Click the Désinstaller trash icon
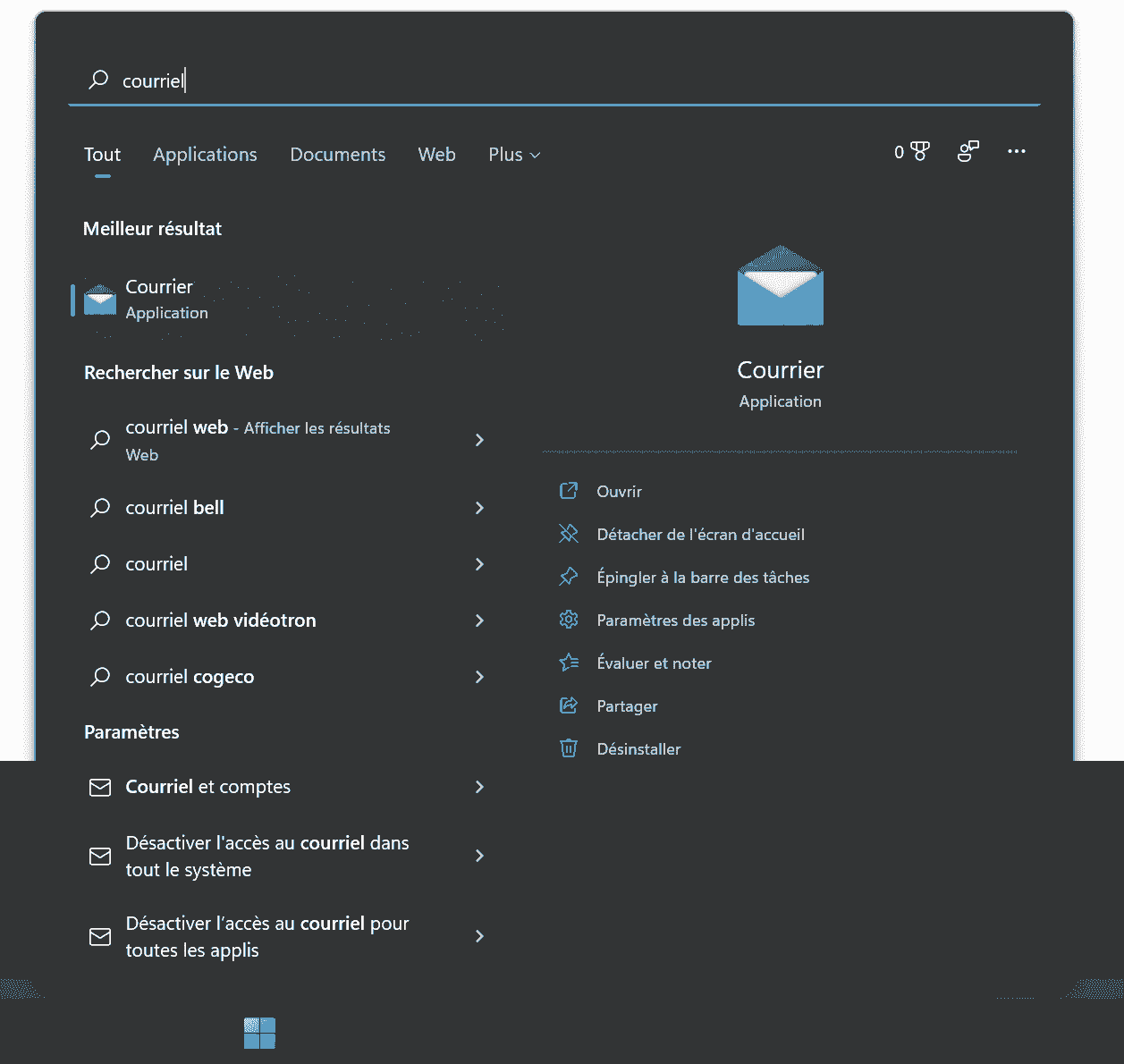Screen dimensions: 1124x1064 point(569,748)
